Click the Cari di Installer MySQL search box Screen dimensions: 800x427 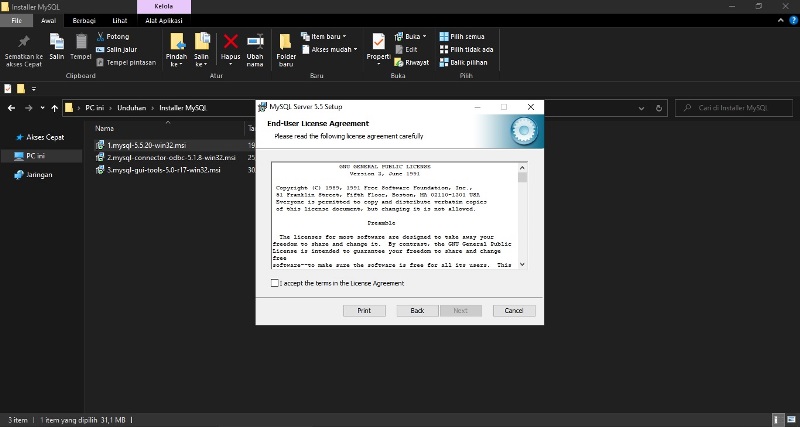click(734, 108)
